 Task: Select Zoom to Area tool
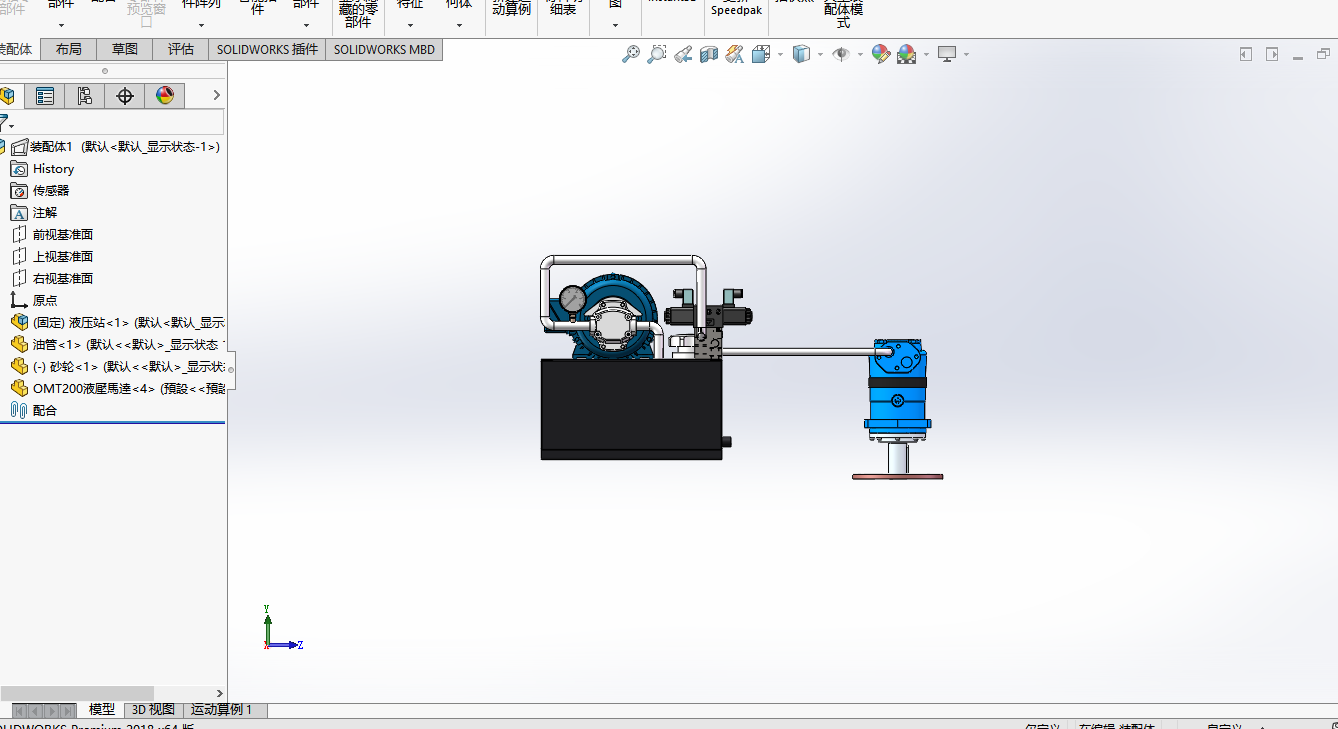coord(657,54)
